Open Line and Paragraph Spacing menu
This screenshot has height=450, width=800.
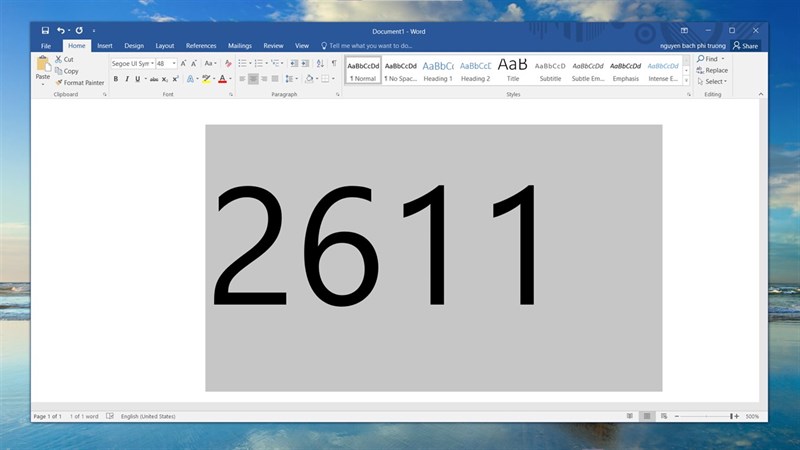(x=290, y=79)
